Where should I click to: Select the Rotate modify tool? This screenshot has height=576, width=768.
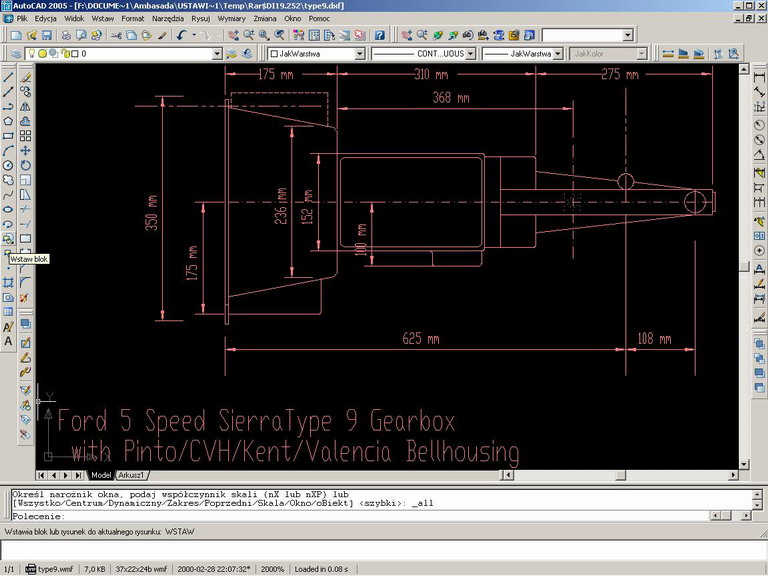[25, 165]
